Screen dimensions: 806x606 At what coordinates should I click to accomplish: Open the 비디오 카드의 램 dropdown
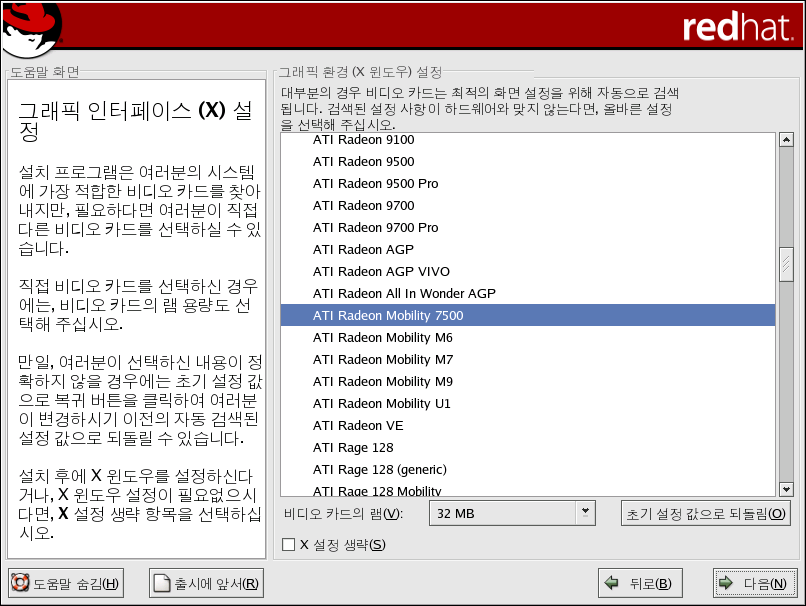point(585,513)
